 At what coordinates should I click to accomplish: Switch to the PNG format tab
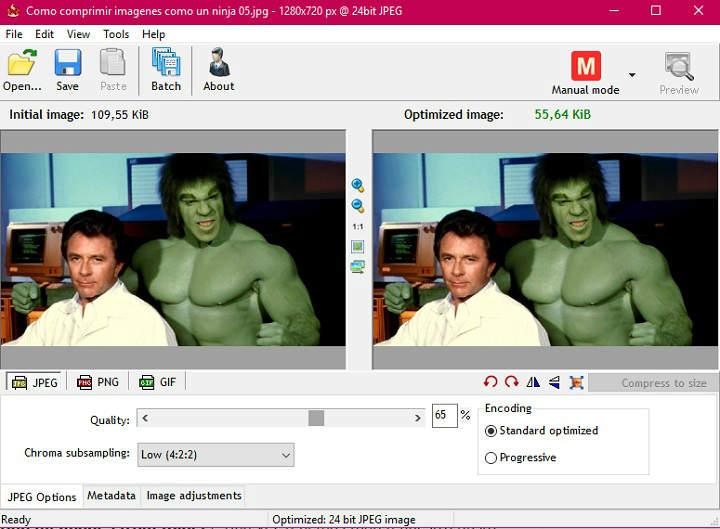[x=97, y=382]
